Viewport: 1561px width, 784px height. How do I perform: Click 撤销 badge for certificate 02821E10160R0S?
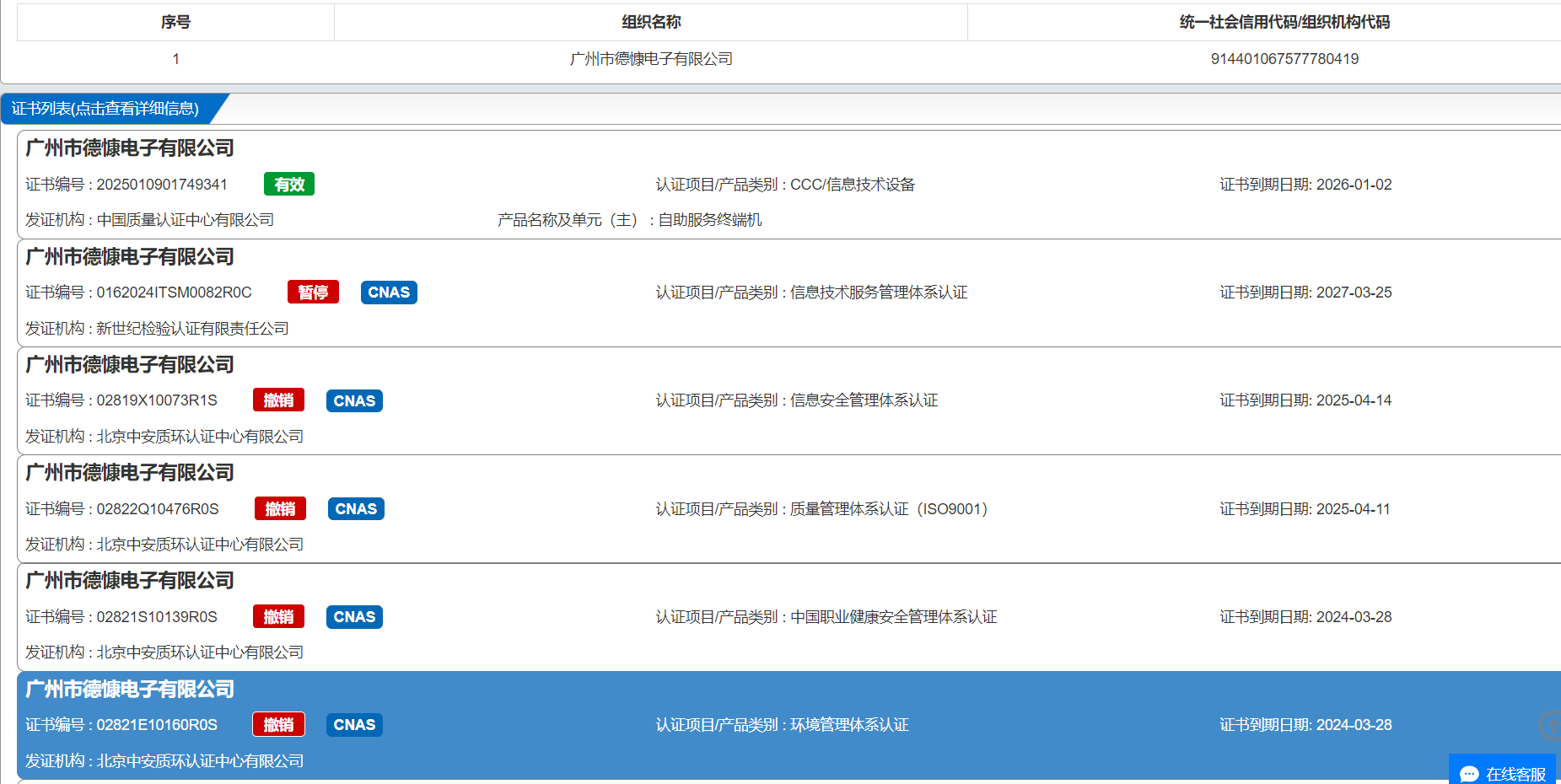coord(278,724)
